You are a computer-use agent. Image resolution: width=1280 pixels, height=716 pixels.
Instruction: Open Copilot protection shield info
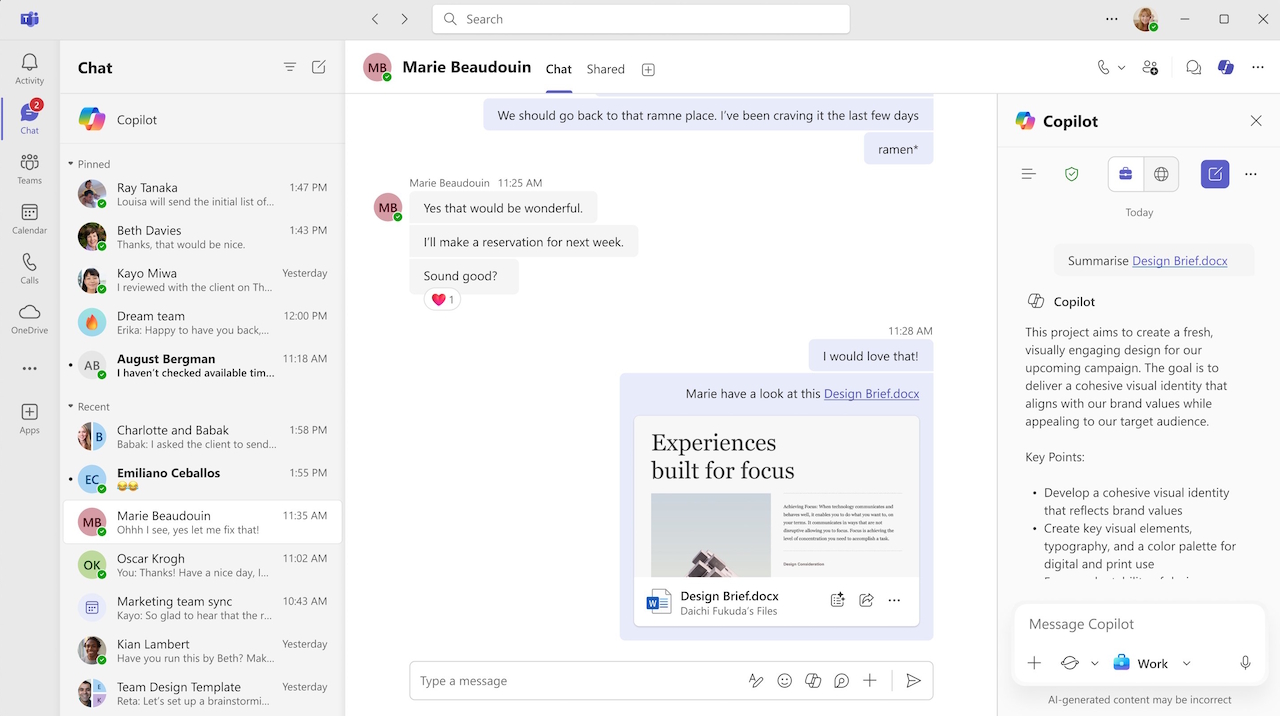[x=1072, y=174]
